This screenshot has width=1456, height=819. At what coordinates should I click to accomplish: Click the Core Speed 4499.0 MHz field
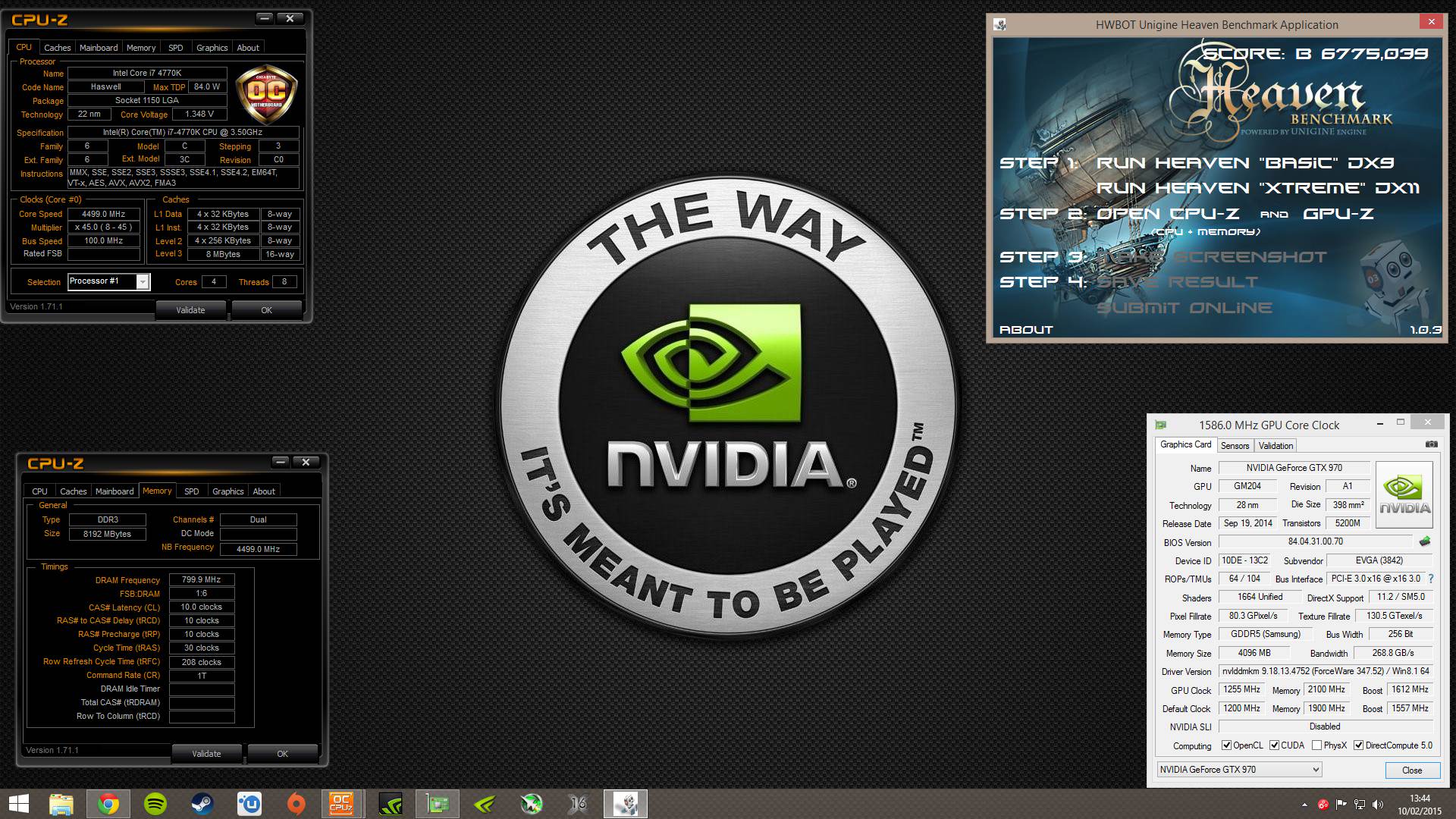tap(104, 215)
